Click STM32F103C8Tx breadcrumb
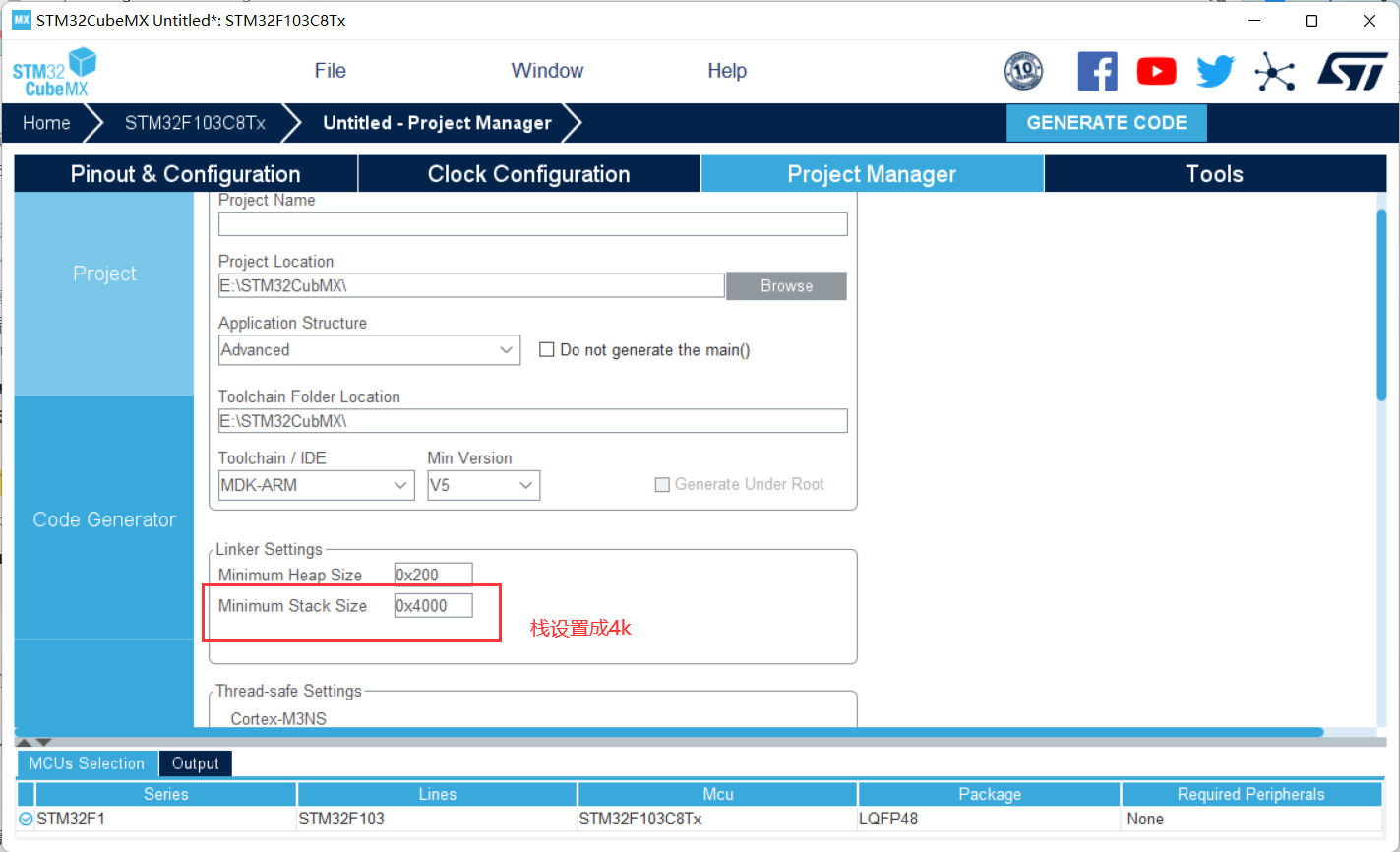This screenshot has width=1400, height=852. [195, 123]
